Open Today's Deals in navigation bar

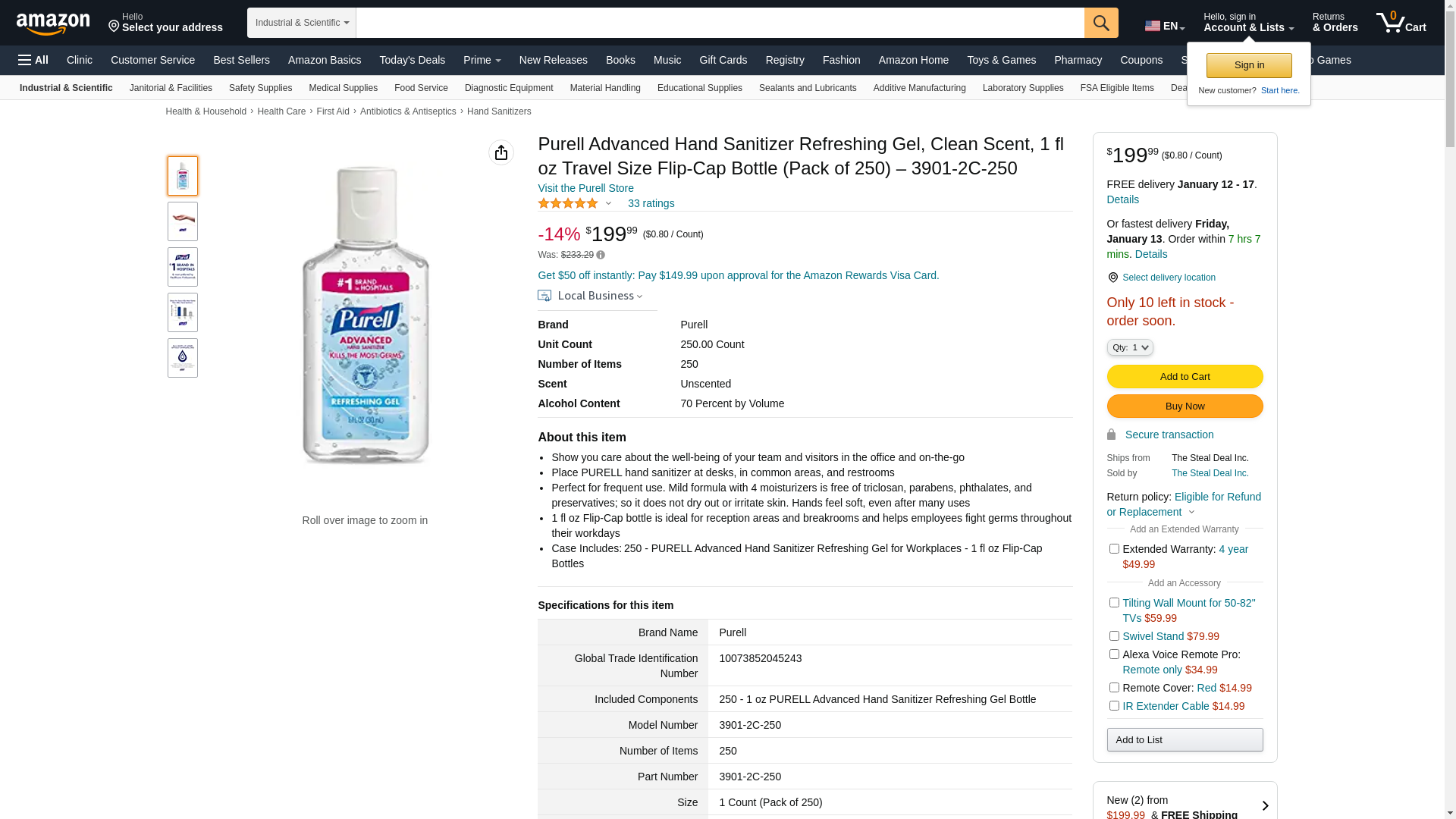(x=412, y=60)
